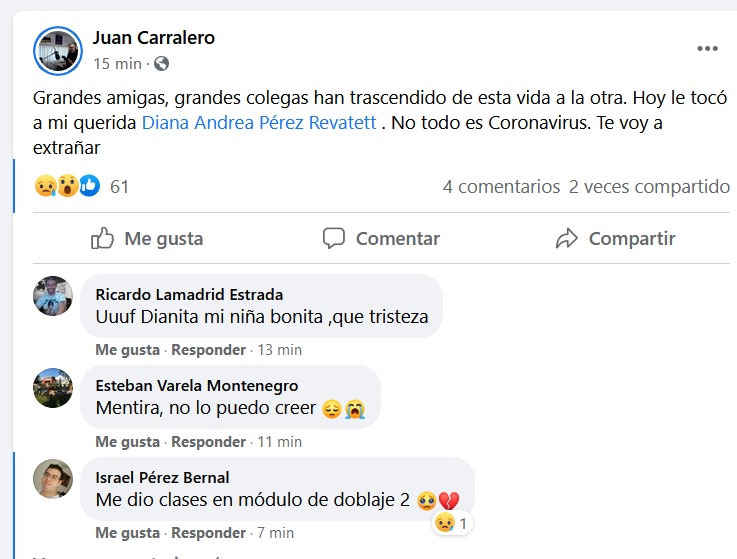Open the Juan Carralero author name link

click(153, 38)
